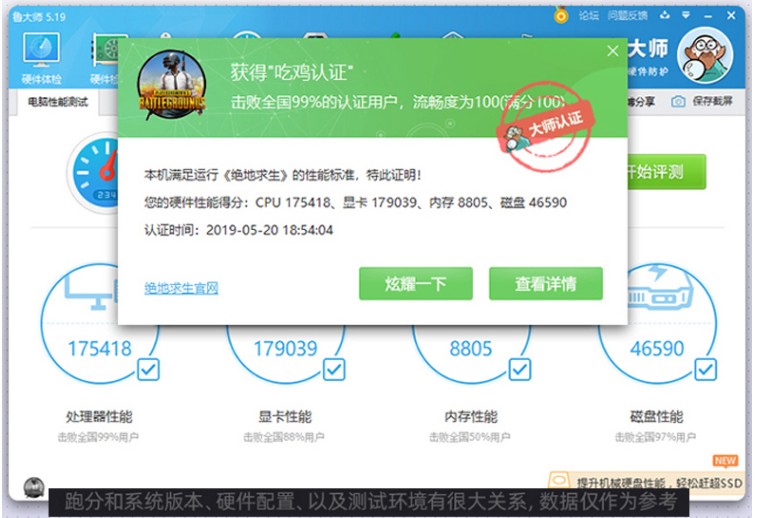Image resolution: width=758 pixels, height=518 pixels.
Task: Click 击败全国88%用户 under graphics card
Action: 284,437
